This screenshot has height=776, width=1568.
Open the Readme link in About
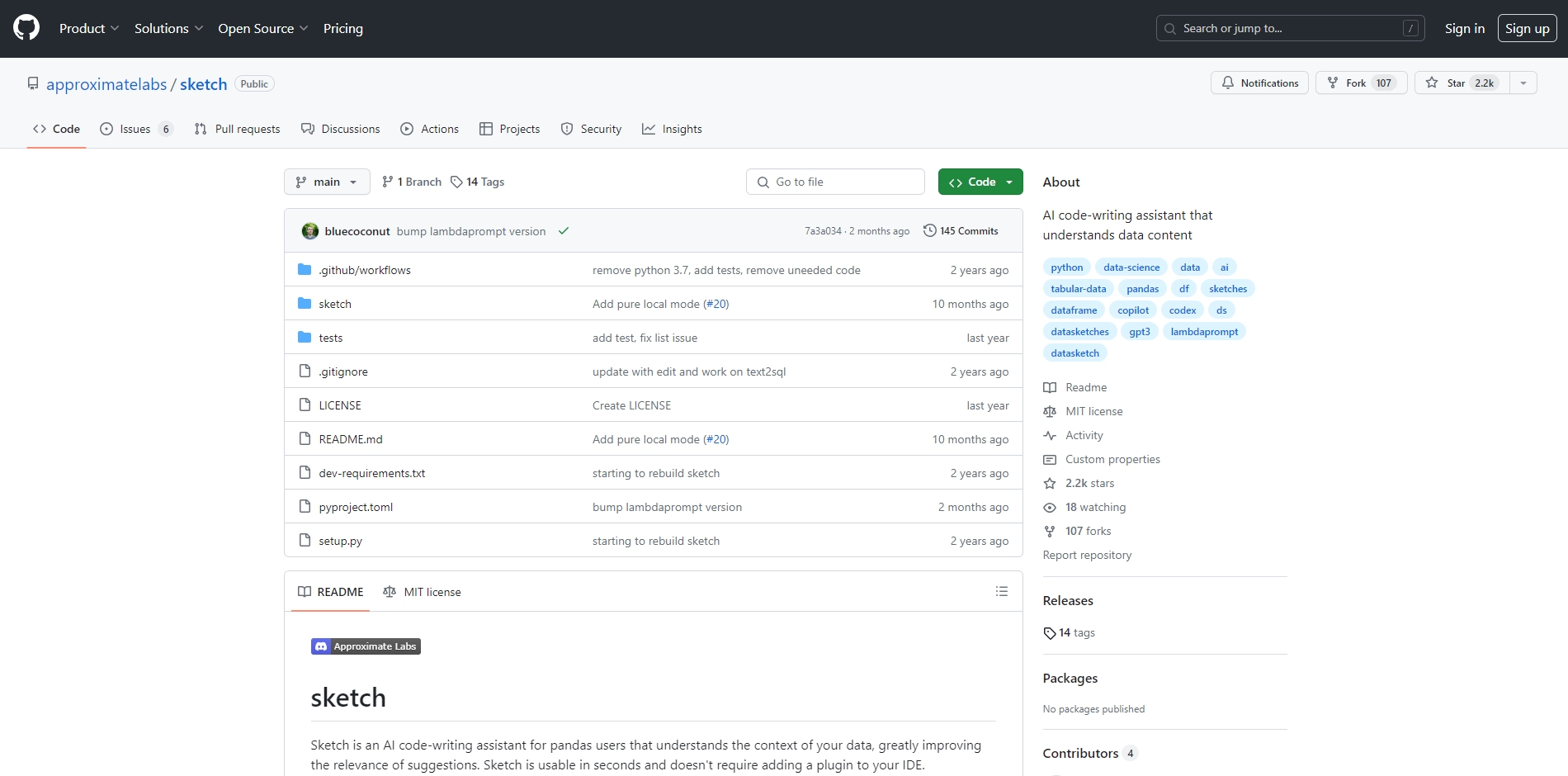coord(1075,387)
